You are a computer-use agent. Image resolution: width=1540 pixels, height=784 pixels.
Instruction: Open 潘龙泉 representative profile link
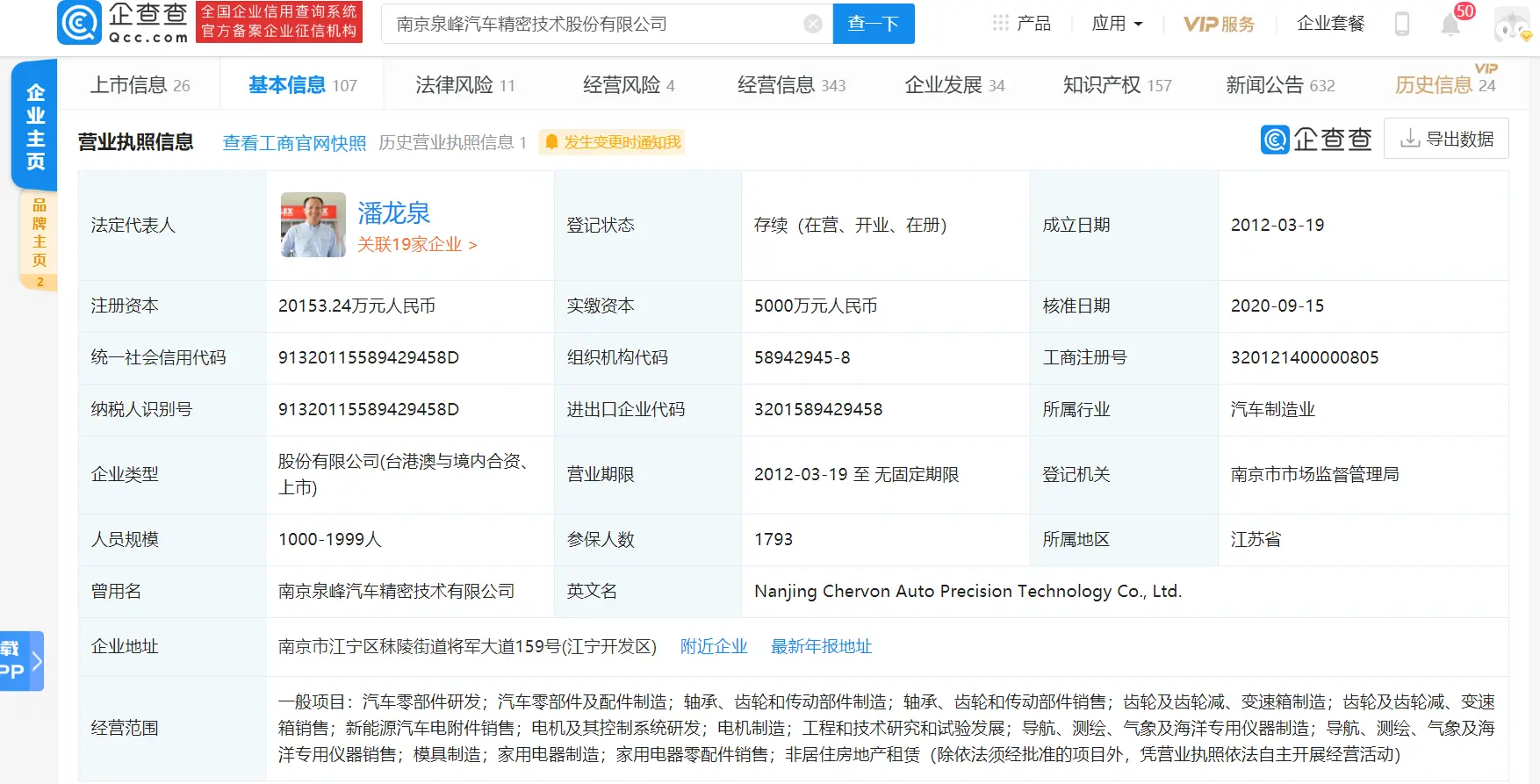[x=393, y=212]
